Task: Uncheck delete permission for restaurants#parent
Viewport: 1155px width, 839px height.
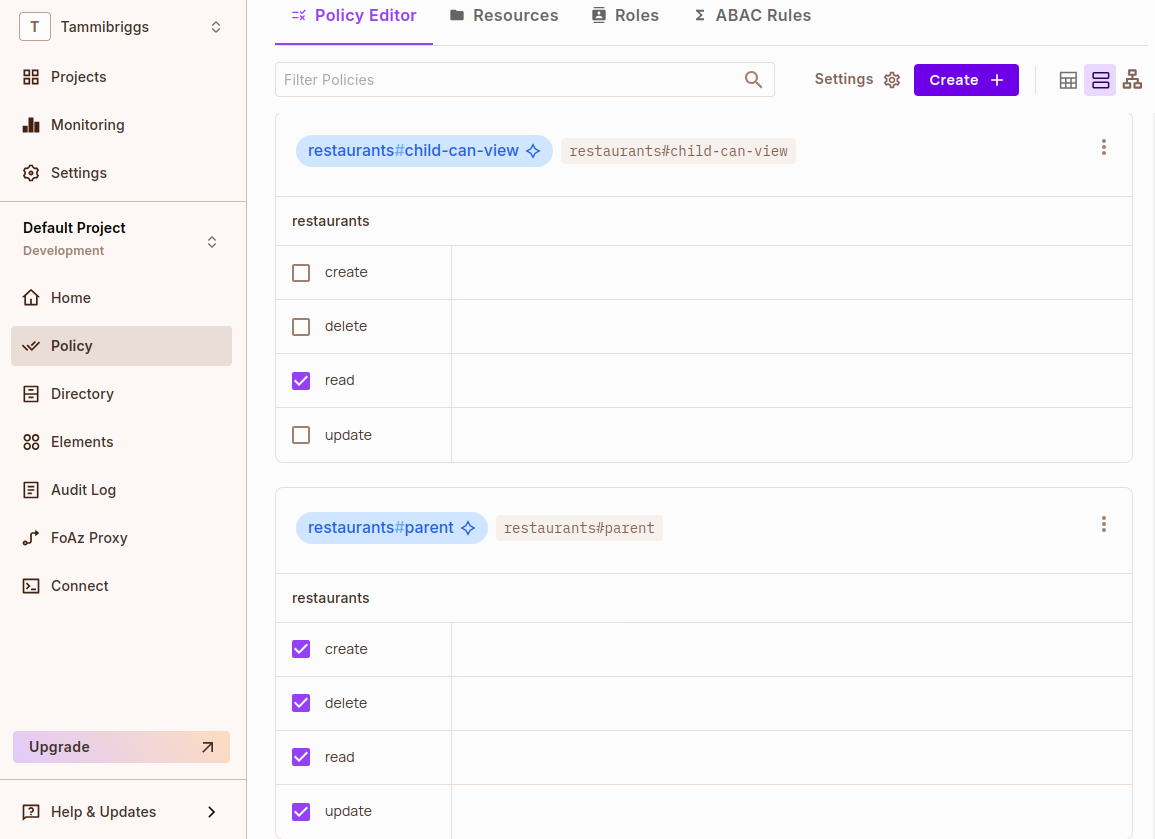Action: click(301, 703)
